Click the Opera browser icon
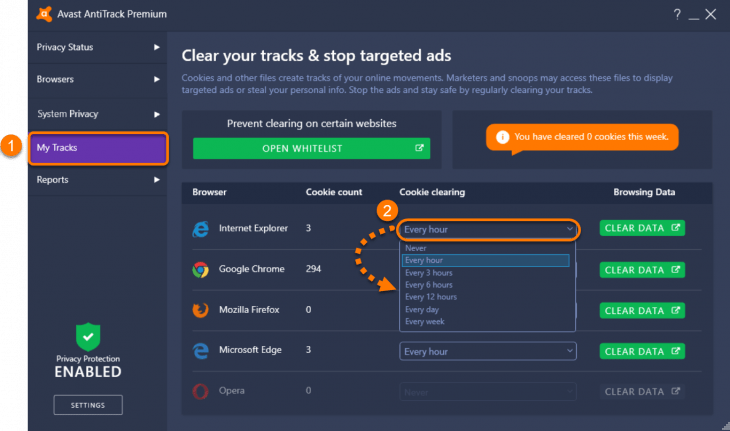The image size is (730, 431). (x=201, y=391)
